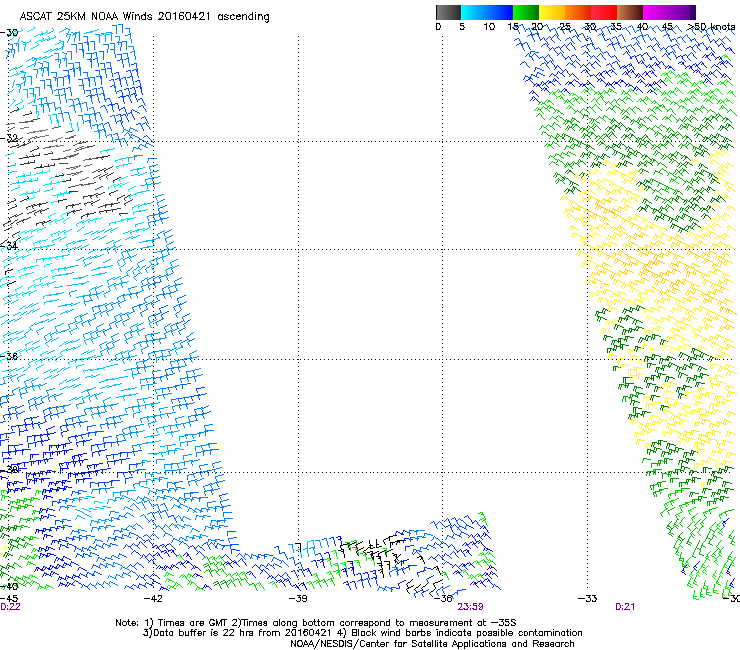Click the legend tick label '10'
This screenshot has height=650, width=740.
point(489,26)
